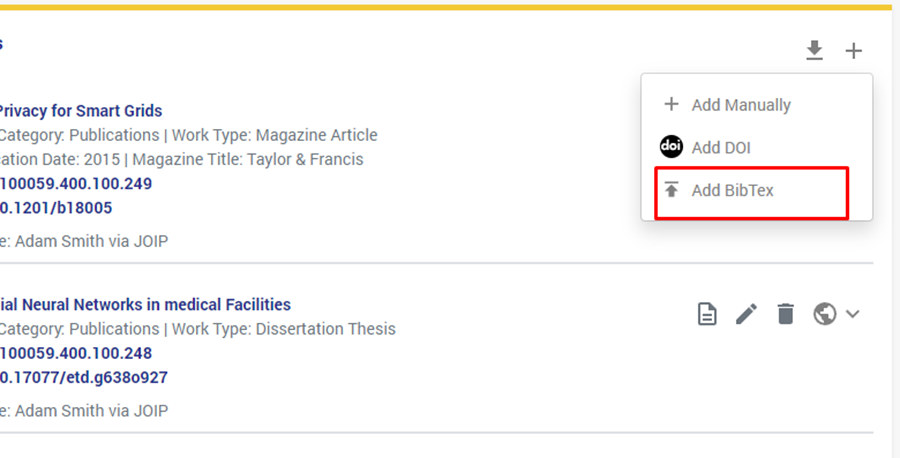900x458 pixels.
Task: Choose the Add DOI menu option
Action: [721, 148]
